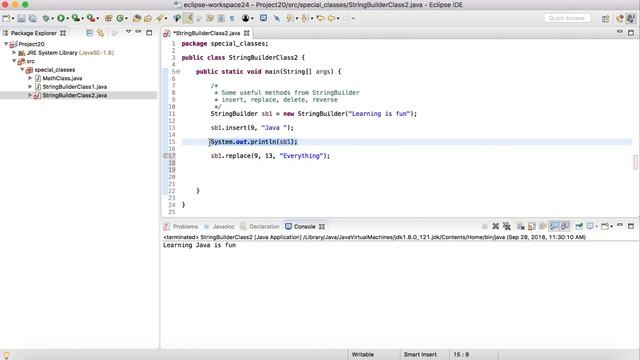This screenshot has height=360, width=640.
Task: Minimize the Package Explorer view
Action: tap(138, 32)
